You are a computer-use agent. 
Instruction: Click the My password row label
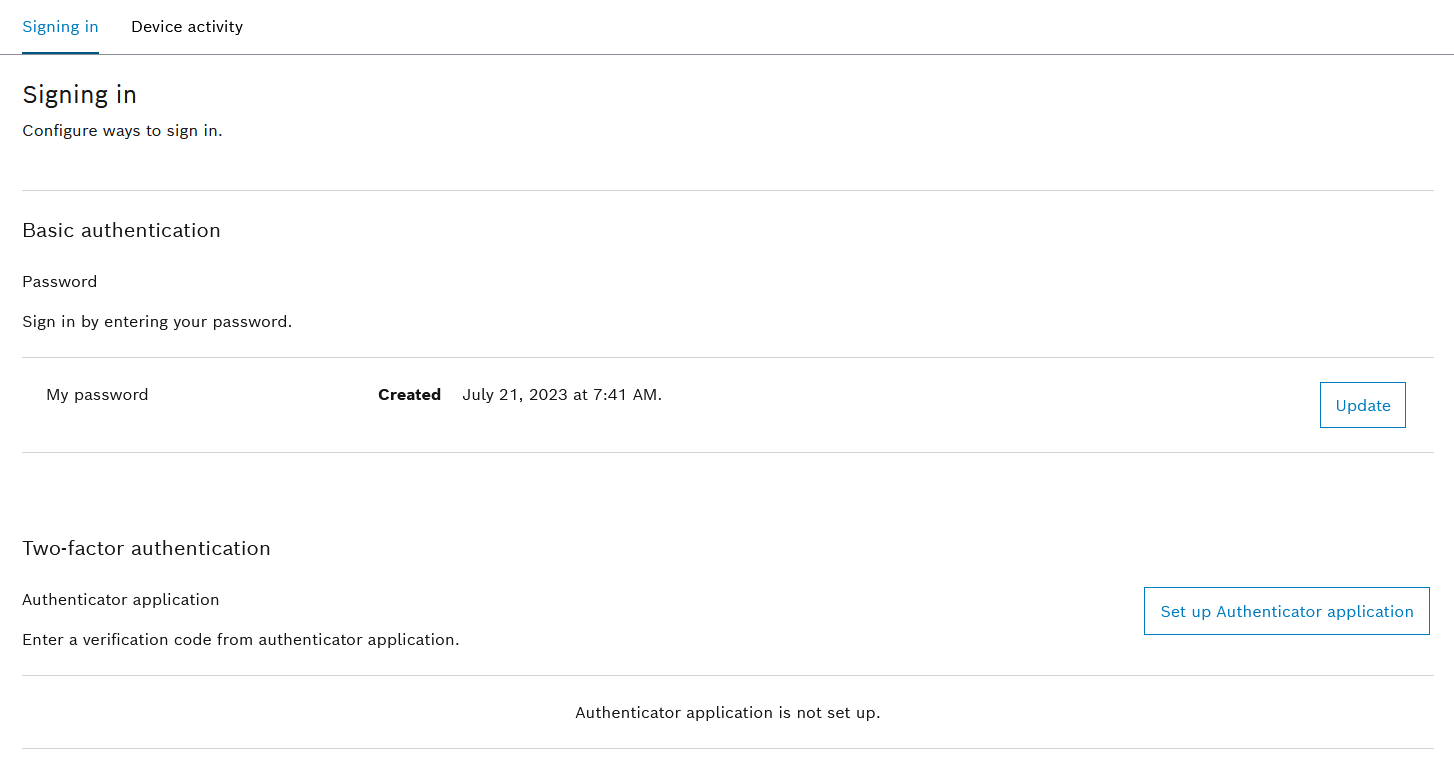click(97, 394)
